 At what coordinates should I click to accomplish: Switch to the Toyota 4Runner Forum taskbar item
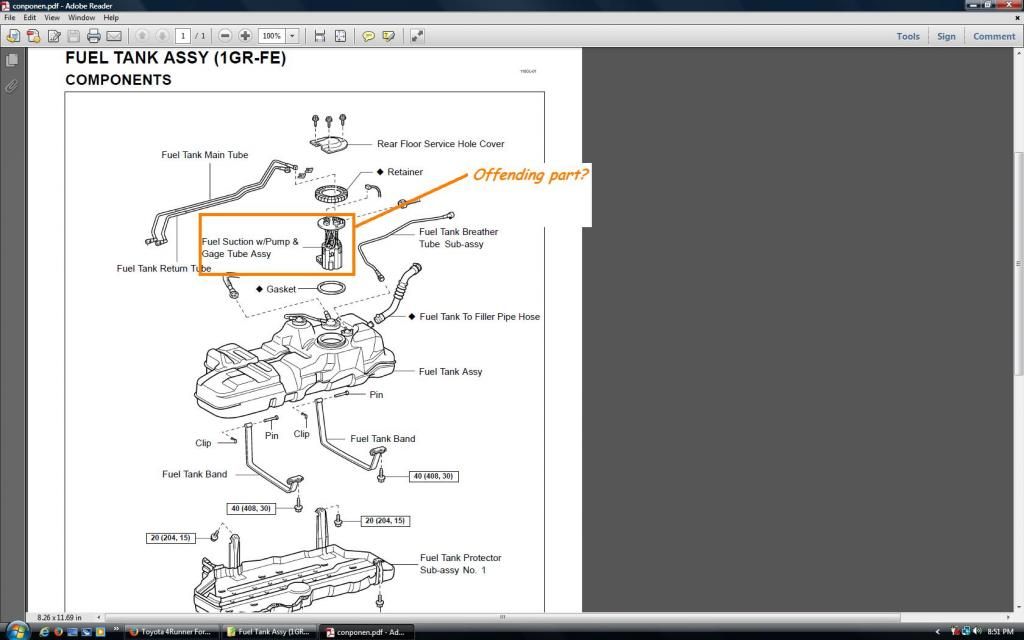[173, 632]
